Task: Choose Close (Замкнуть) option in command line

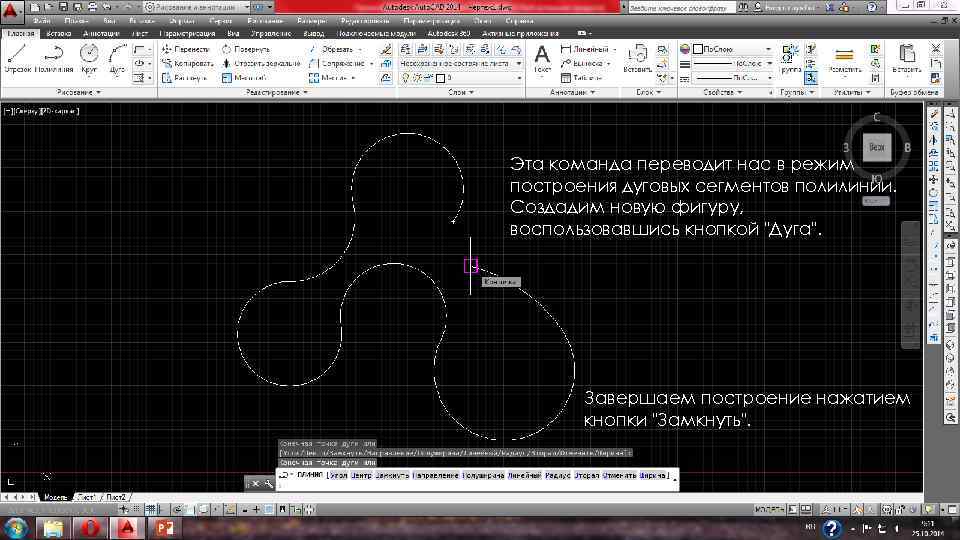Action: [x=390, y=475]
